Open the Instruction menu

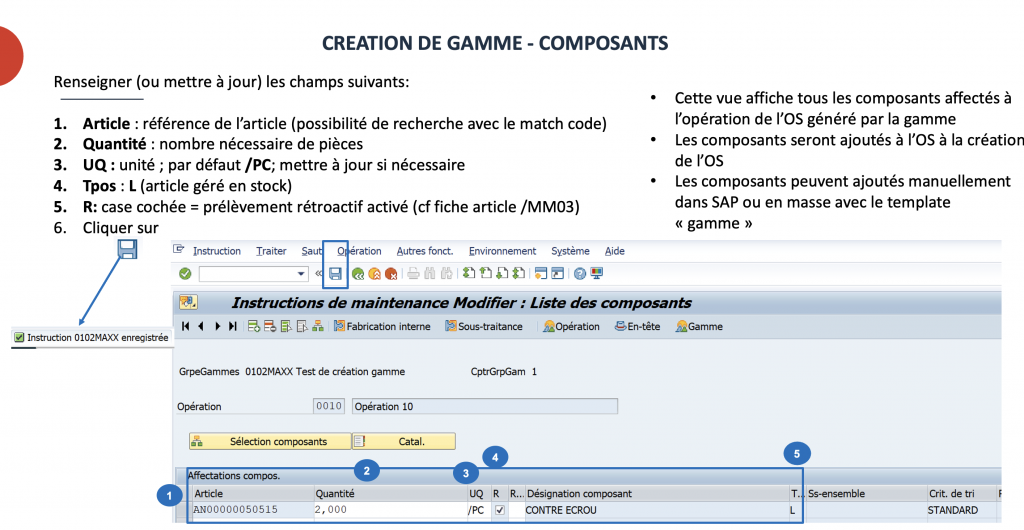[x=216, y=251]
